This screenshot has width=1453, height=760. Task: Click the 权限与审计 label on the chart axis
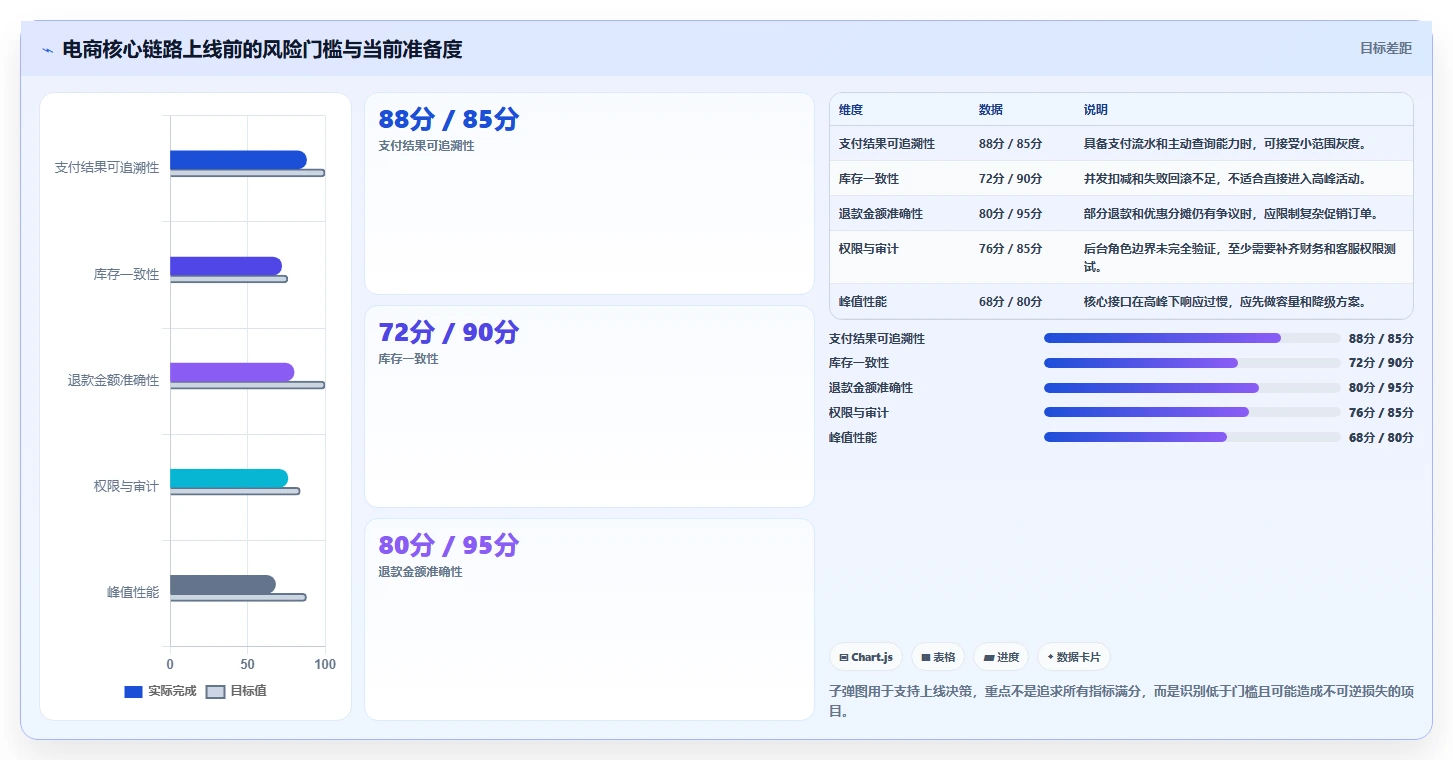coord(126,486)
